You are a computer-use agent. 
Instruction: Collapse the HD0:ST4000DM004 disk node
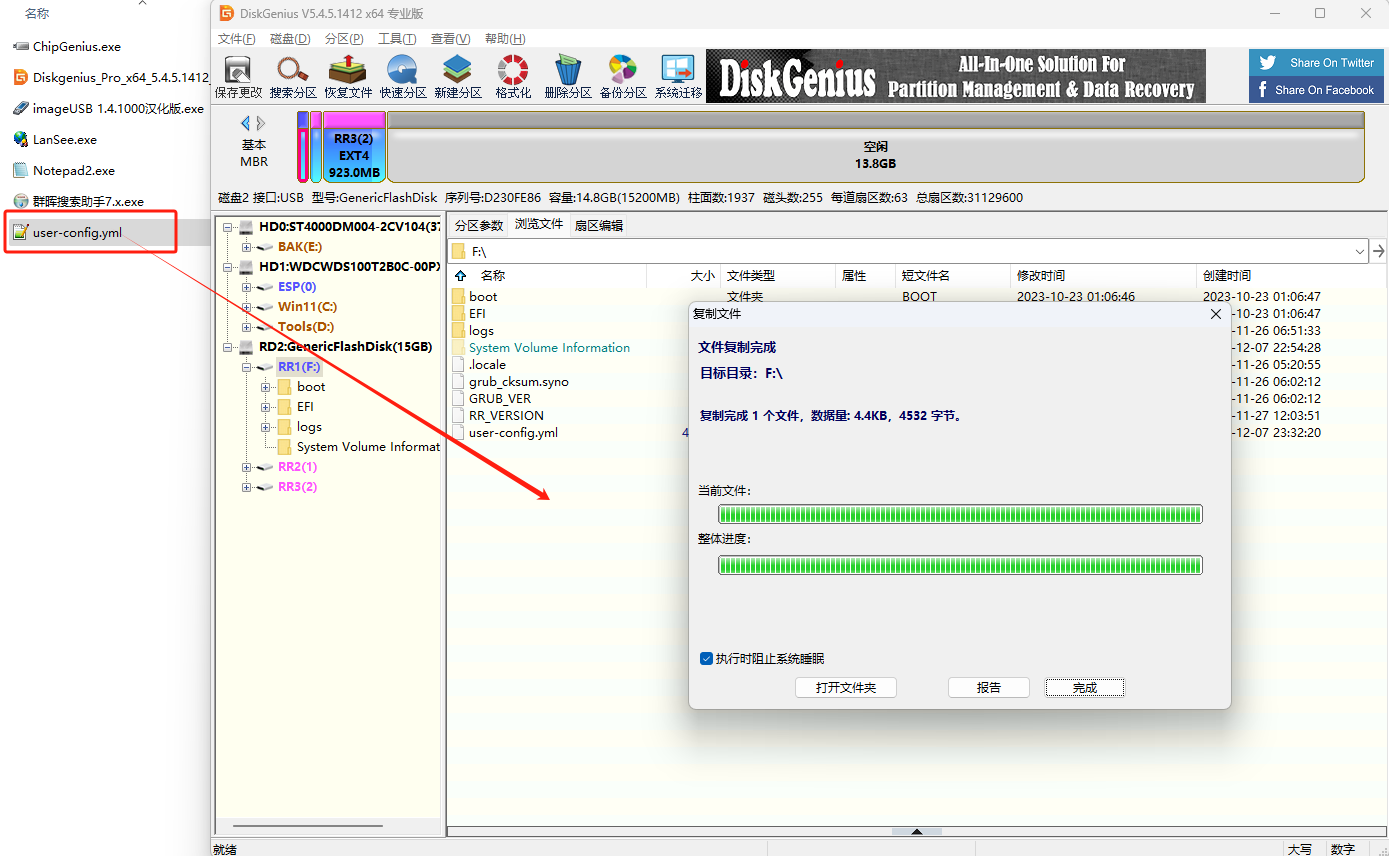click(x=228, y=227)
